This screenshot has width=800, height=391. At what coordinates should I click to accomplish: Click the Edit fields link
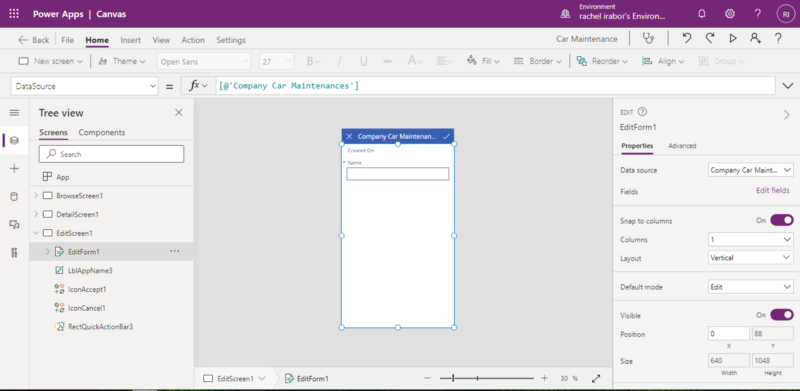(772, 190)
